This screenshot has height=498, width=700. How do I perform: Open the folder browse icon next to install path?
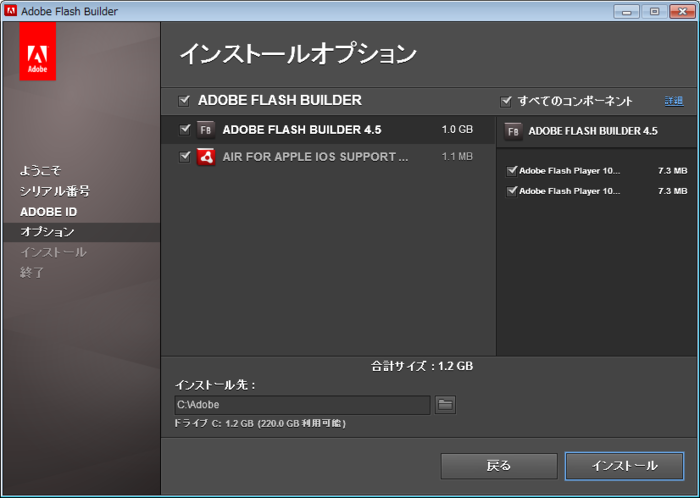tap(445, 405)
